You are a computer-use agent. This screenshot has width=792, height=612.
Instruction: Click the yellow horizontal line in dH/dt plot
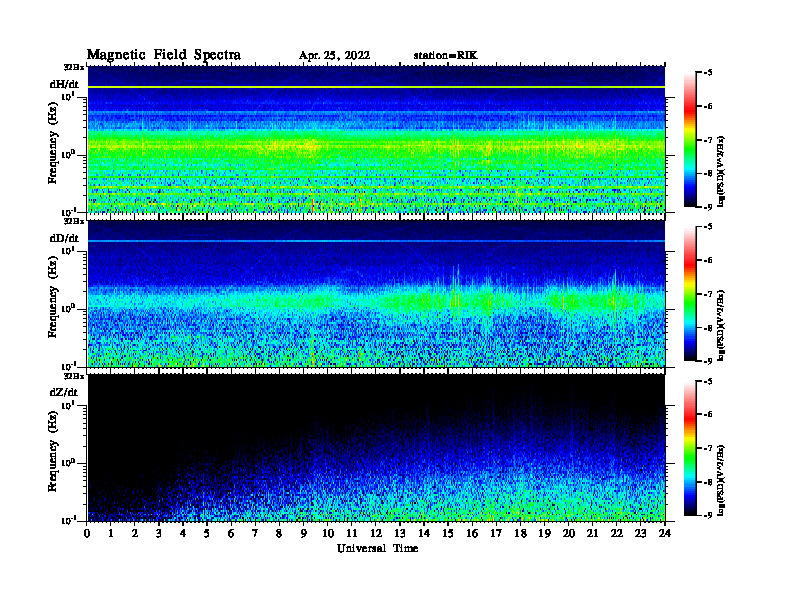click(x=376, y=87)
